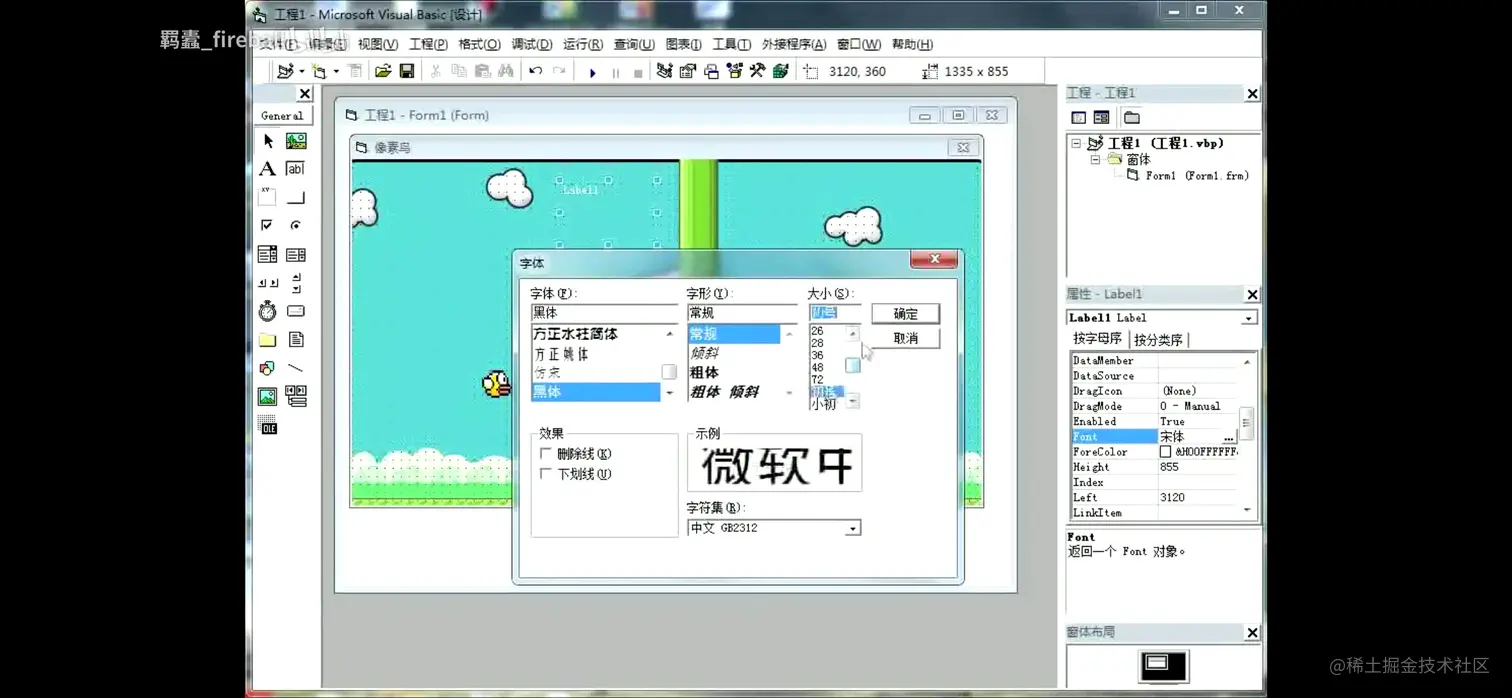This screenshot has width=1512, height=698.
Task: Select the FileListBox tool in the toolbox
Action: (296, 340)
